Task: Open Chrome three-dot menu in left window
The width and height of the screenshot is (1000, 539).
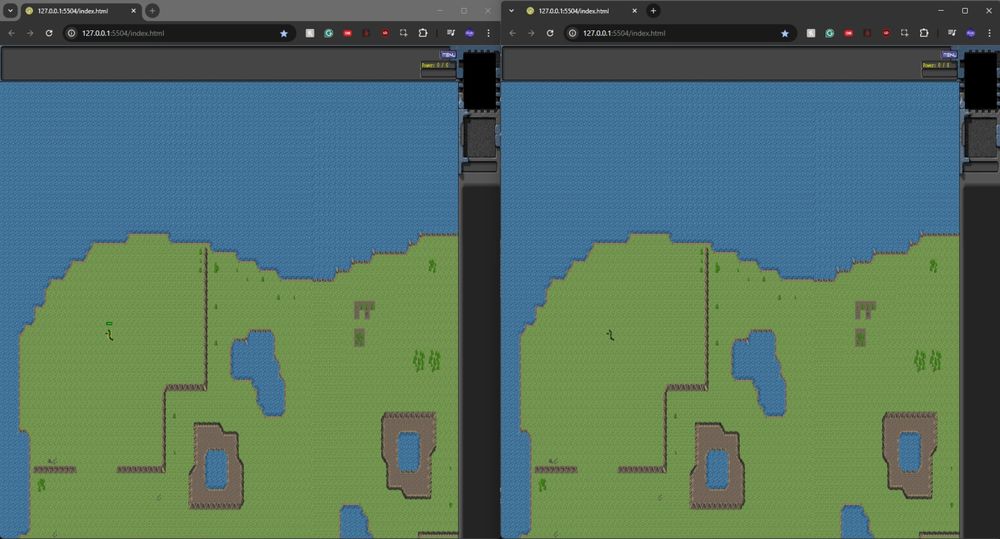Action: (x=489, y=33)
